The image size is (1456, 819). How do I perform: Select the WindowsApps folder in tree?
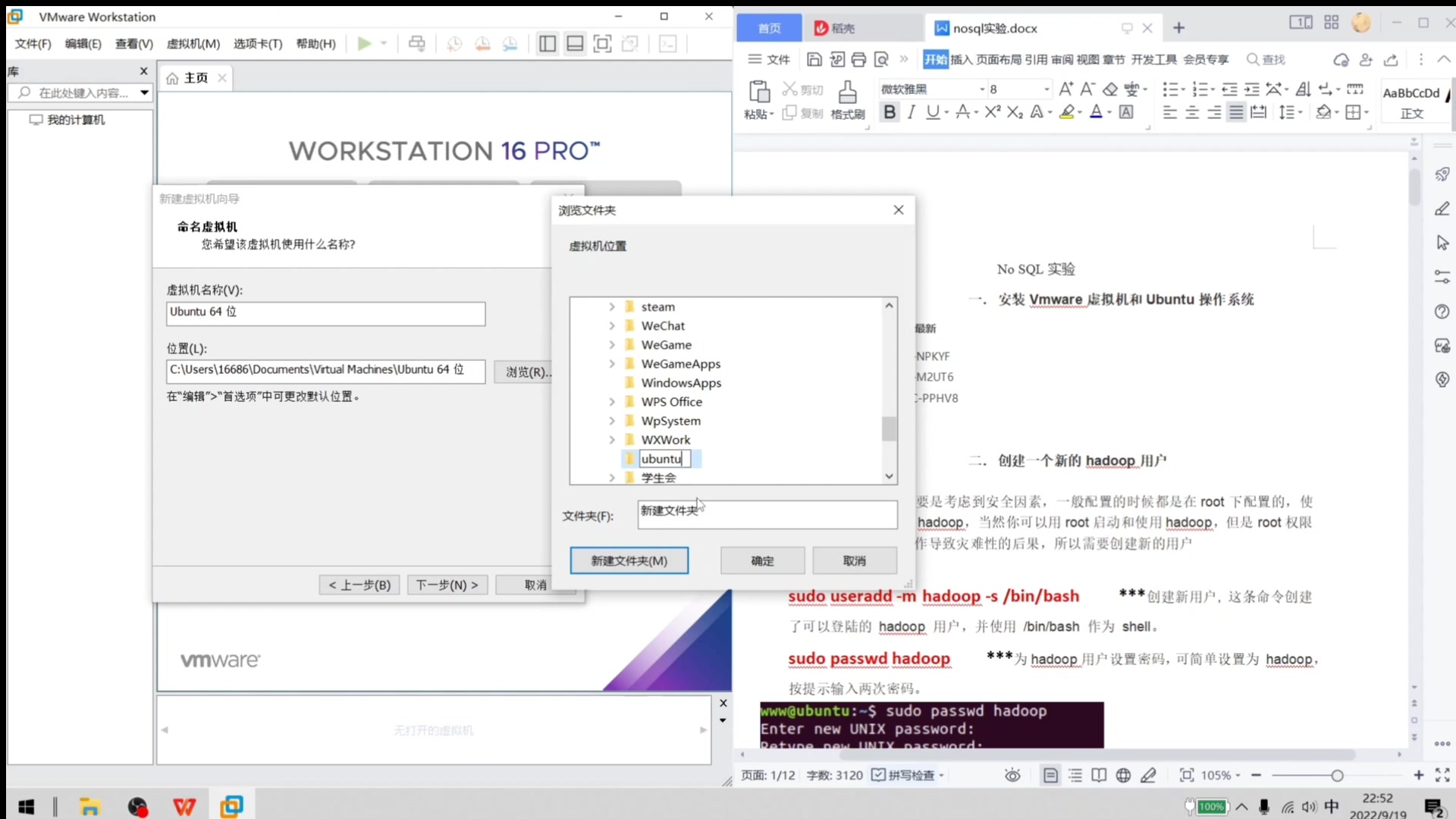click(681, 383)
